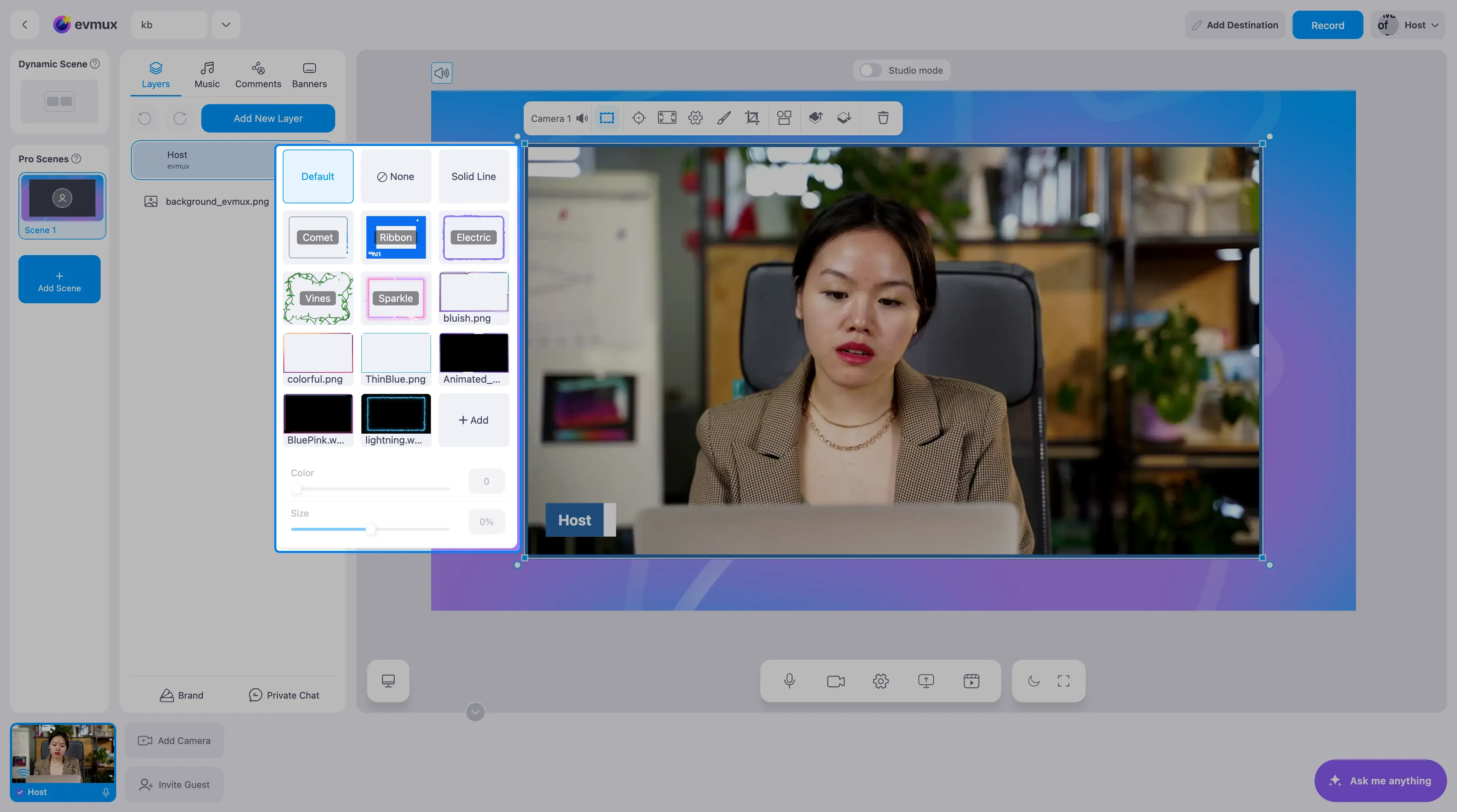Image resolution: width=1457 pixels, height=812 pixels.
Task: Open settings gear in bottom control bar
Action: pyautogui.click(x=881, y=681)
